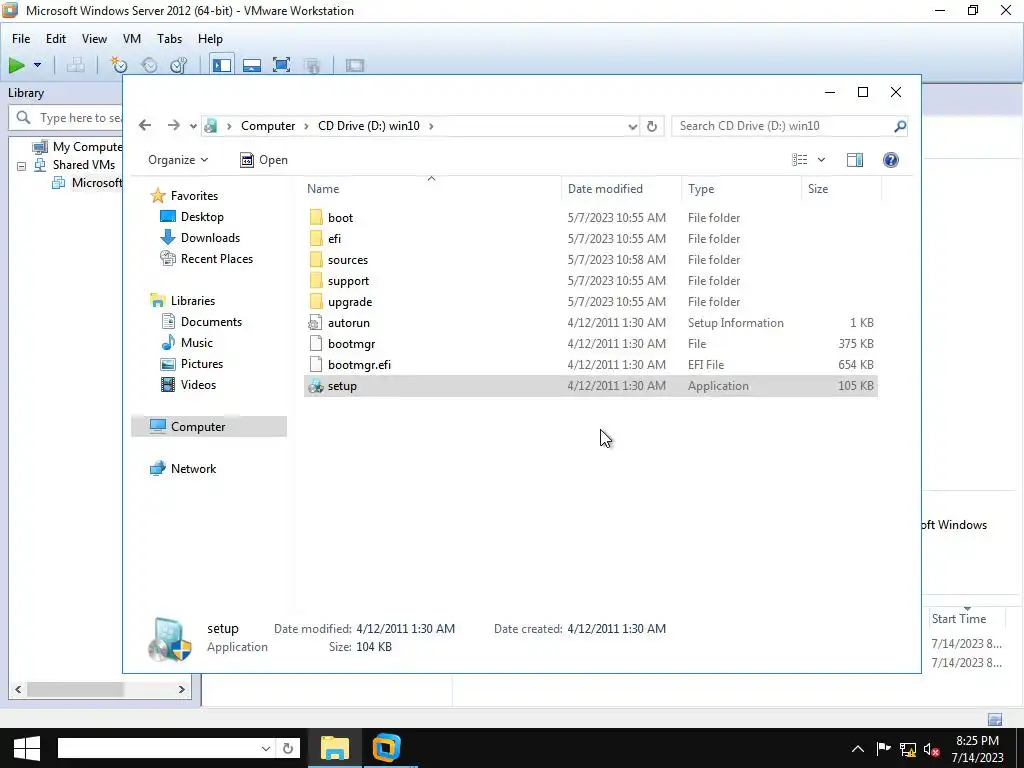The image size is (1024, 768).
Task: Open power options arrow beside play button
Action: [x=37, y=65]
